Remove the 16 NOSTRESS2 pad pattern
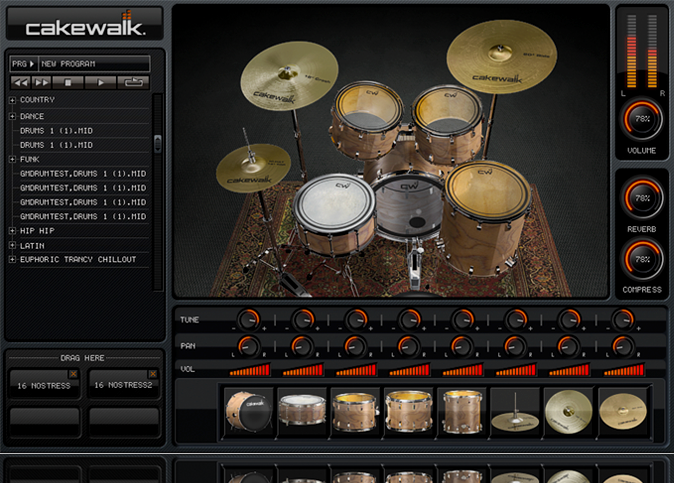Screen dimensions: 674x483 coord(153,374)
